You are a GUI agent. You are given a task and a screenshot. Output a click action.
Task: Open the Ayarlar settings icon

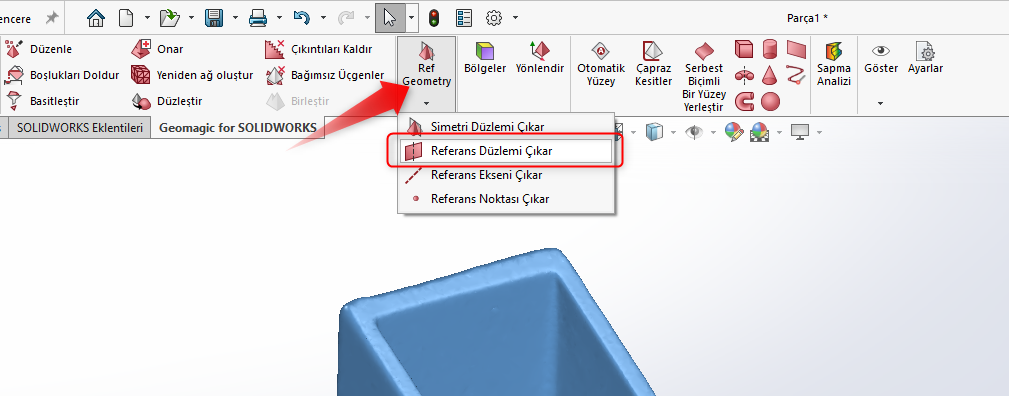pyautogui.click(x=925, y=58)
